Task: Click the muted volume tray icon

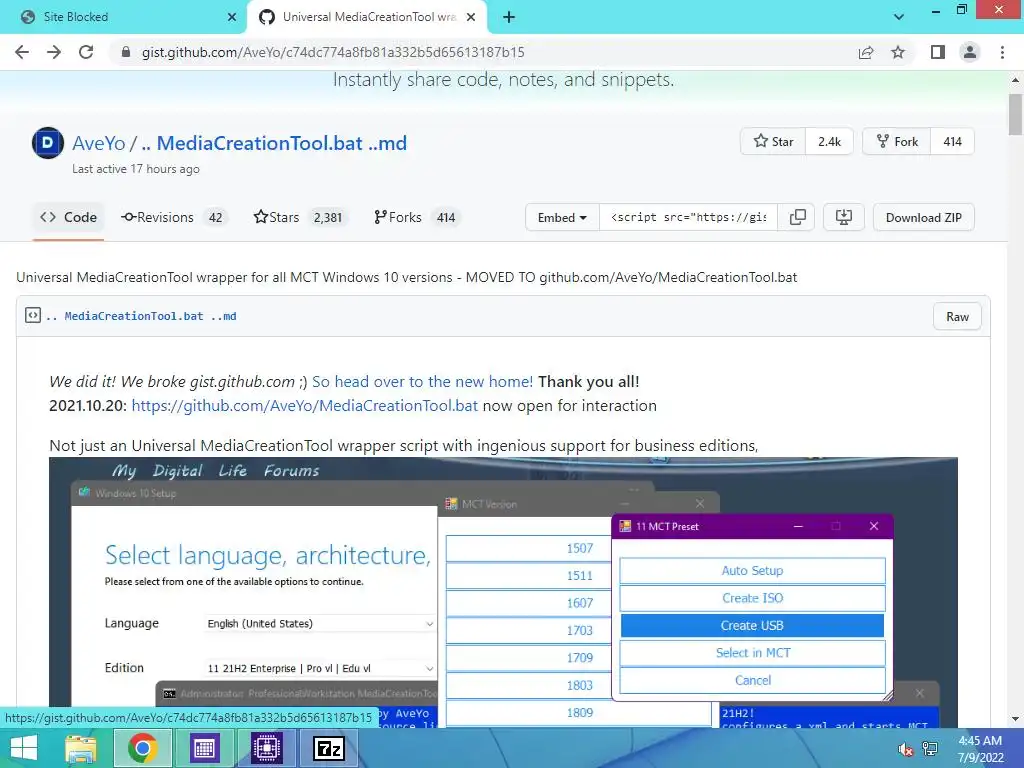Action: point(905,750)
